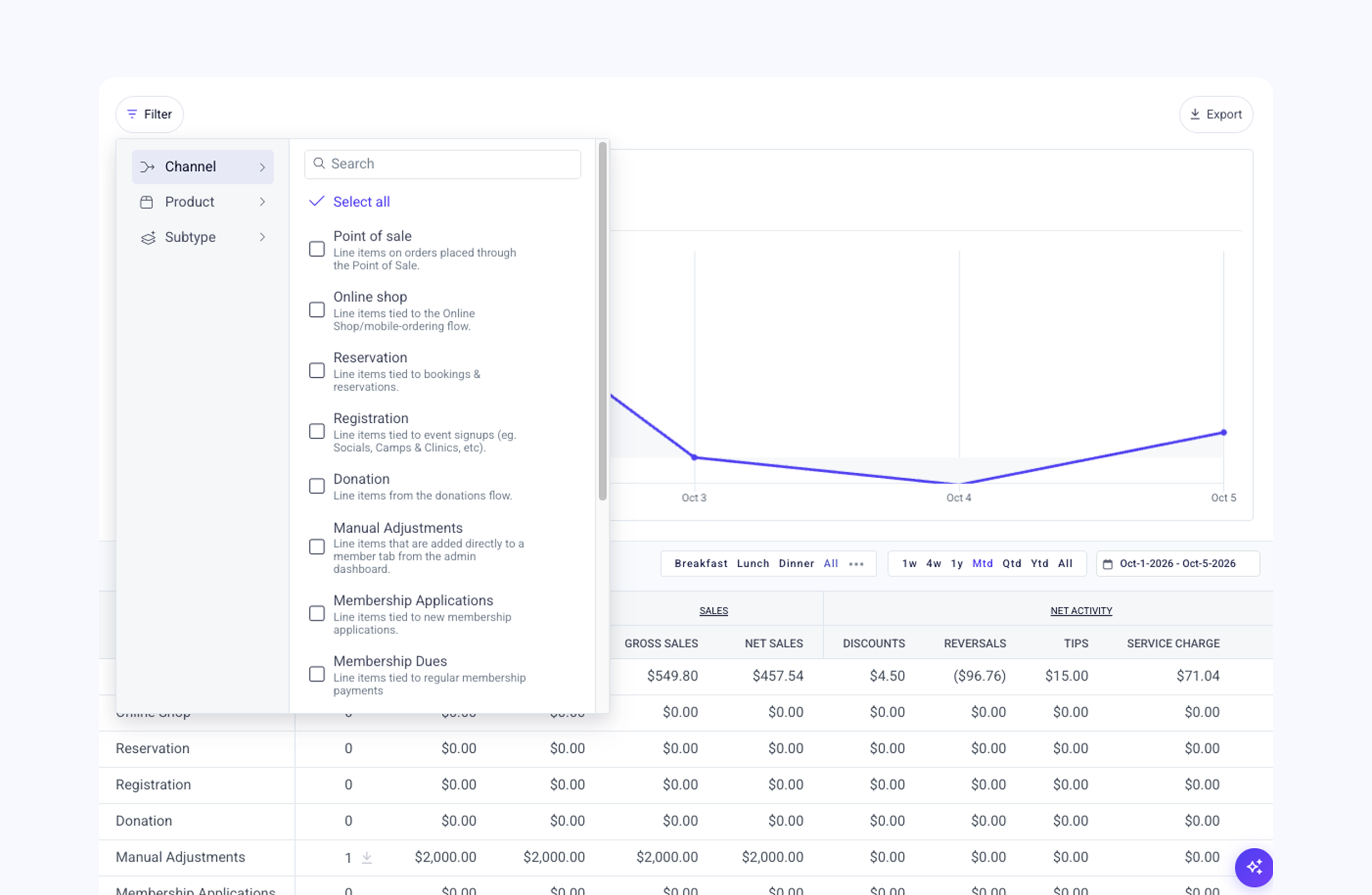
Task: Switch to the 1w time range
Action: point(909,563)
